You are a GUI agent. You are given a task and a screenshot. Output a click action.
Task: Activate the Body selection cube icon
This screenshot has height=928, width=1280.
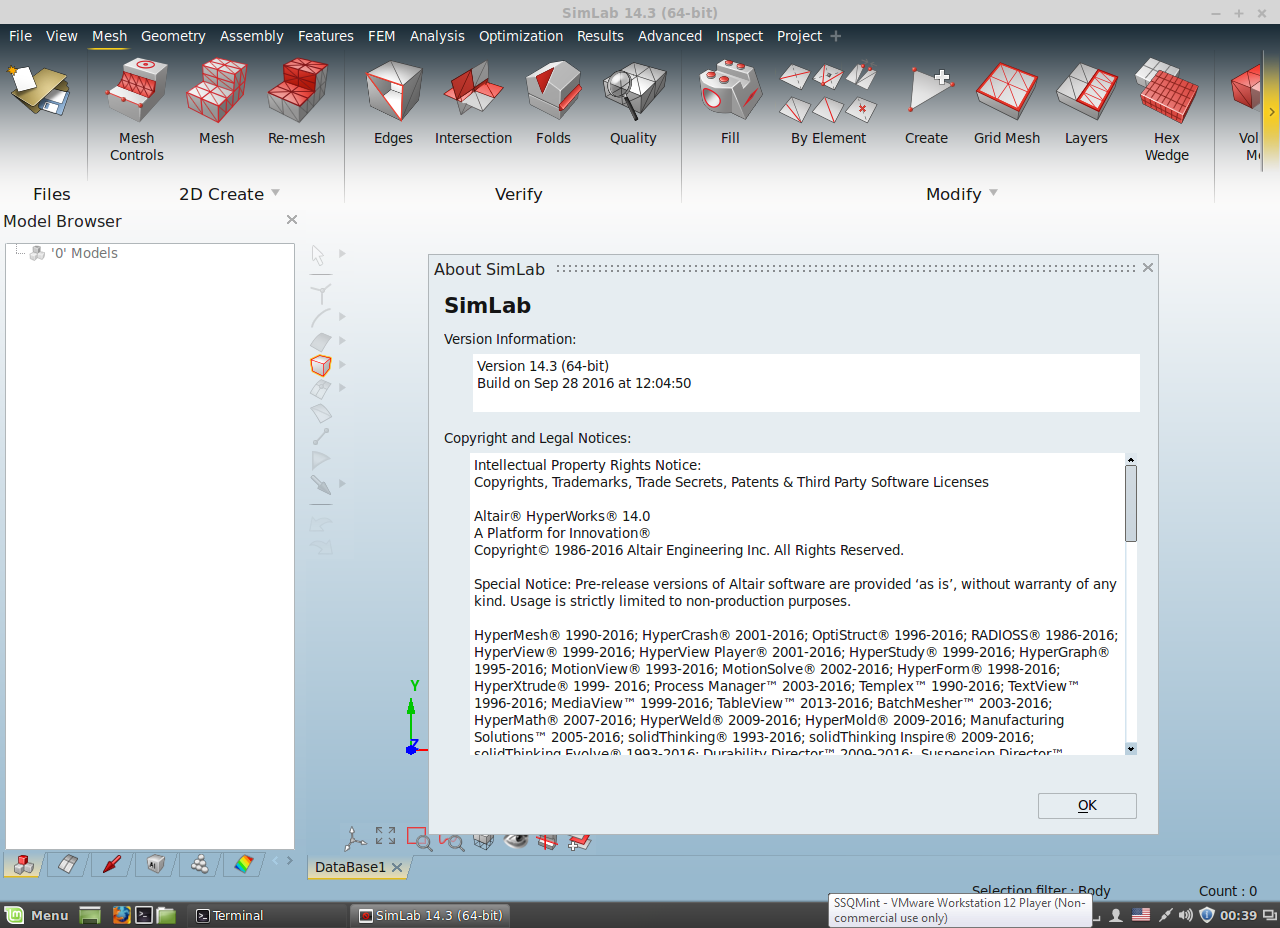(x=321, y=365)
